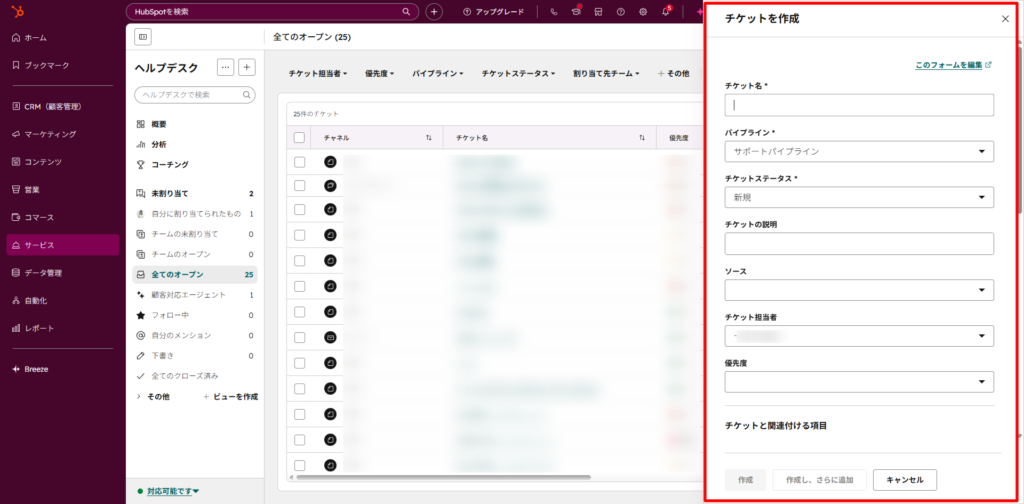Open the form's チケット担当者 dropdown
1024x504 pixels.
(x=859, y=336)
